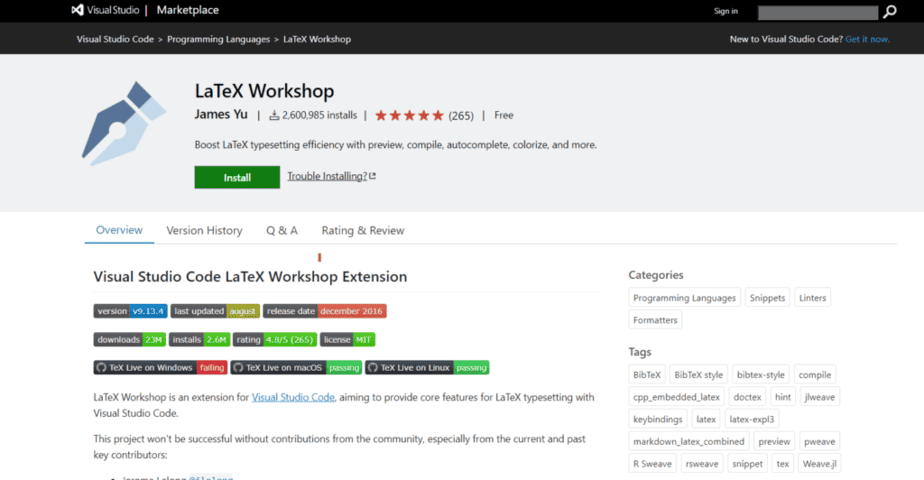Click the downloads 23M badge
924x480 pixels.
pos(129,340)
